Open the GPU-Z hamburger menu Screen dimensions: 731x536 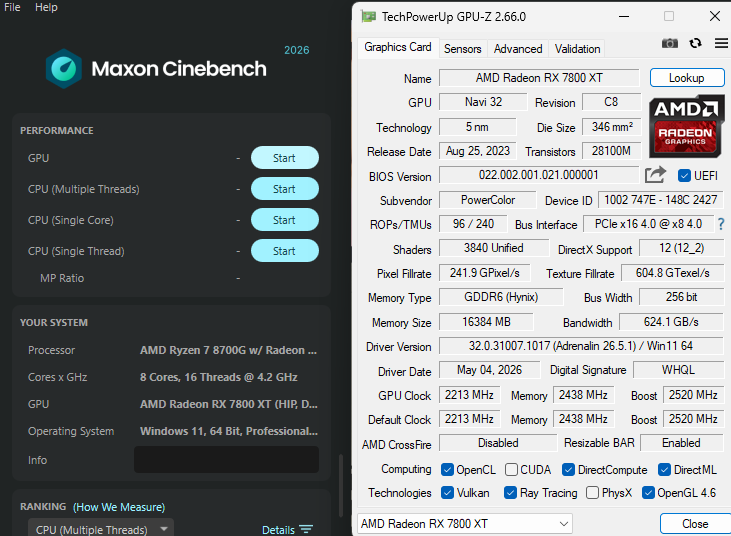(722, 43)
